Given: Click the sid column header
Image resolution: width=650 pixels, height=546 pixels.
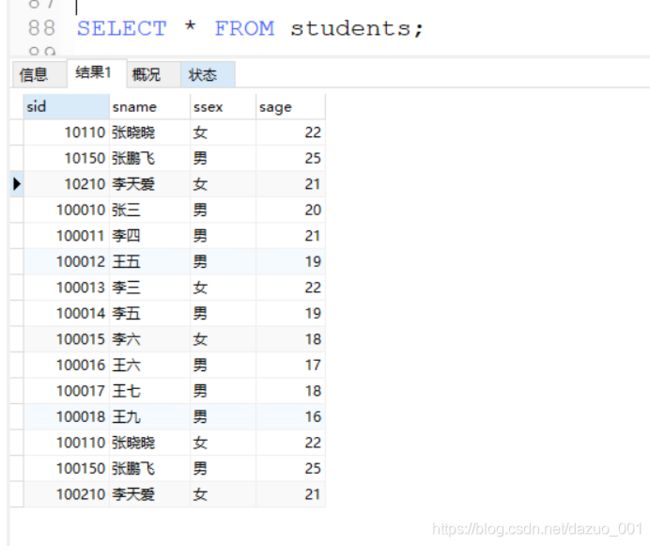Looking at the screenshot, I should (x=66, y=107).
